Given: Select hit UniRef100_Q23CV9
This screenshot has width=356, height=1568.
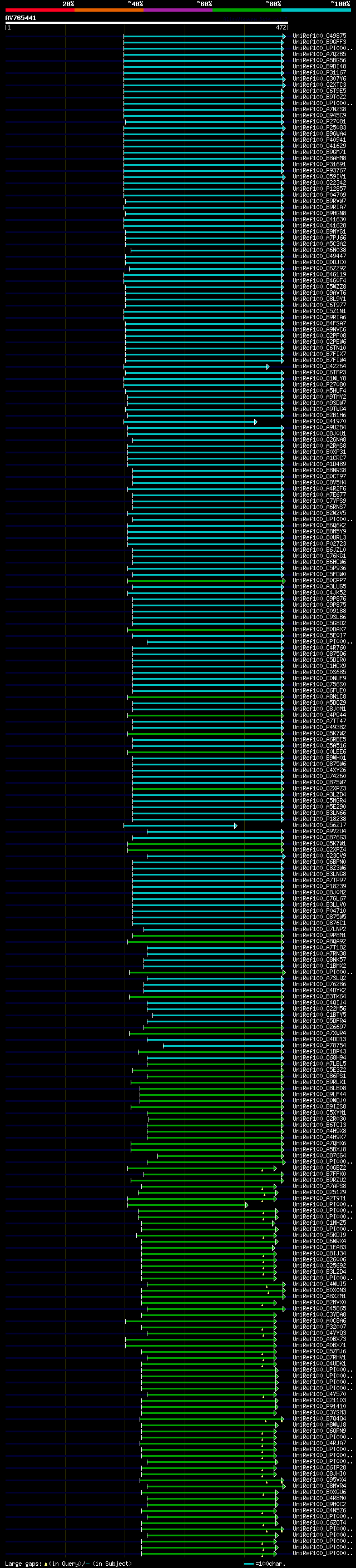Looking at the screenshot, I should (319, 856).
